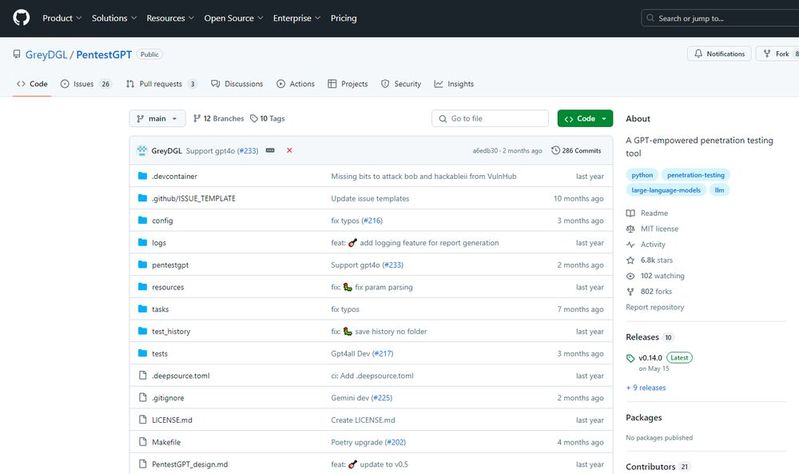The width and height of the screenshot is (799, 474).
Task: Click the red failed-check X icon
Action: (x=289, y=150)
